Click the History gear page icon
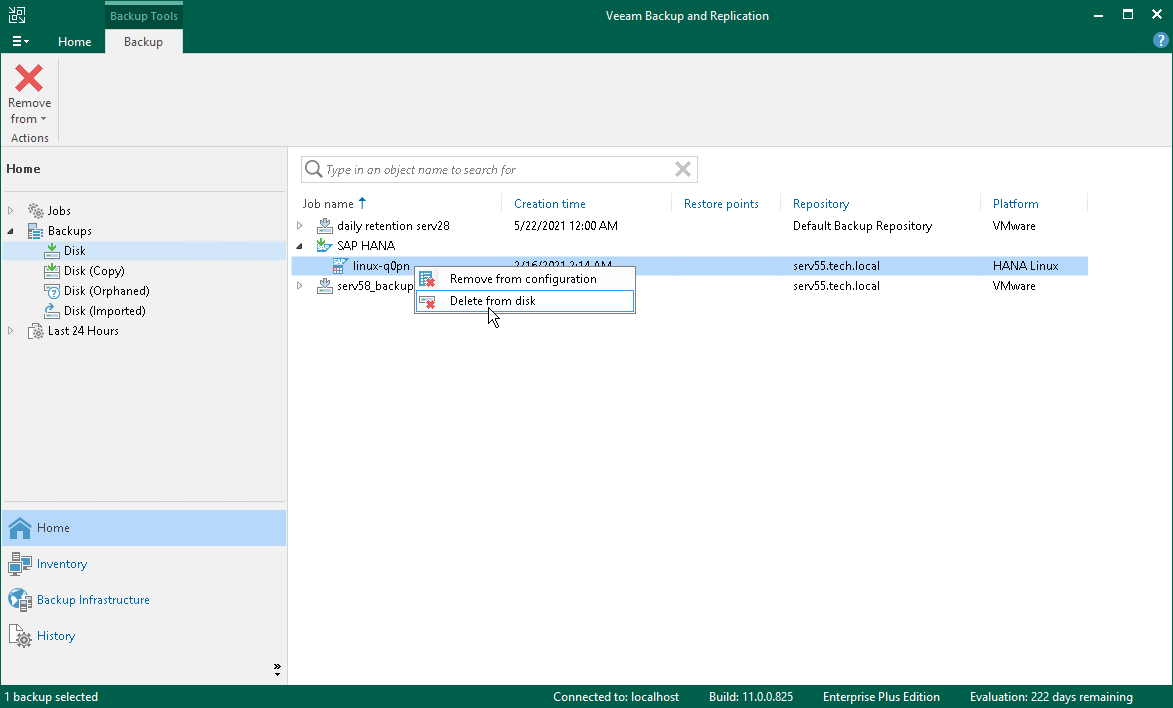The image size is (1173, 708). 19,635
